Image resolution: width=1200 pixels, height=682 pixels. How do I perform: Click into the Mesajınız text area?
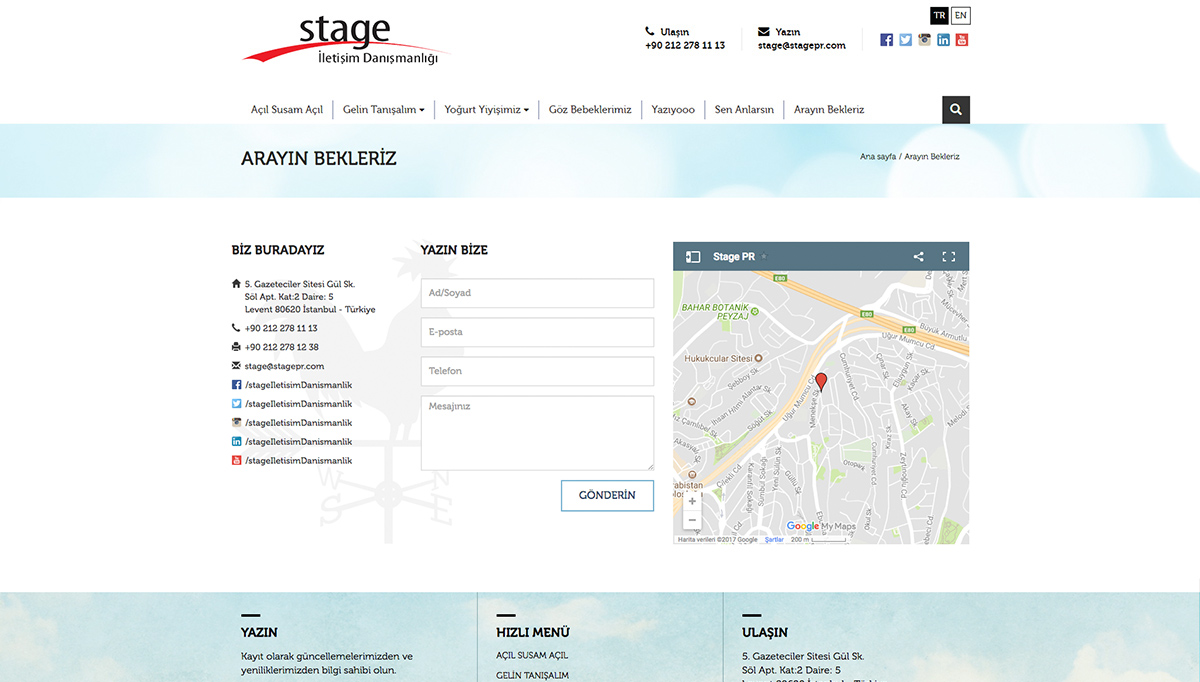(537, 433)
